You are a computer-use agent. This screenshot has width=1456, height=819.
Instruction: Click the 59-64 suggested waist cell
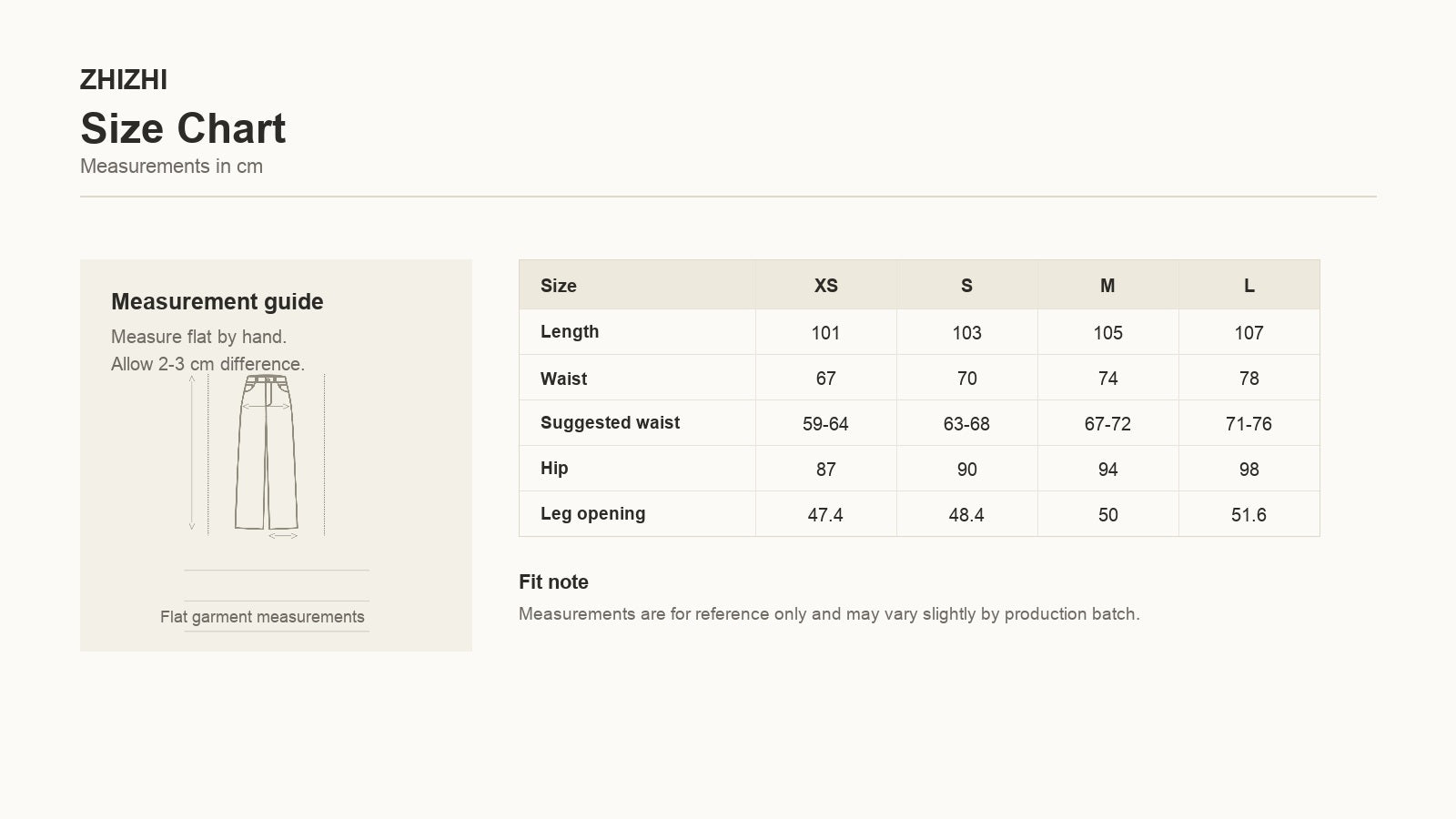click(825, 424)
